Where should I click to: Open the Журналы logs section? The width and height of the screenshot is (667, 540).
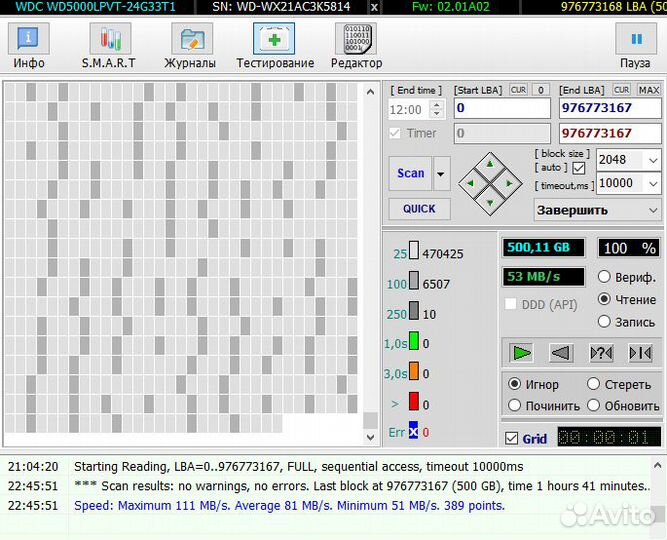[x=190, y=46]
